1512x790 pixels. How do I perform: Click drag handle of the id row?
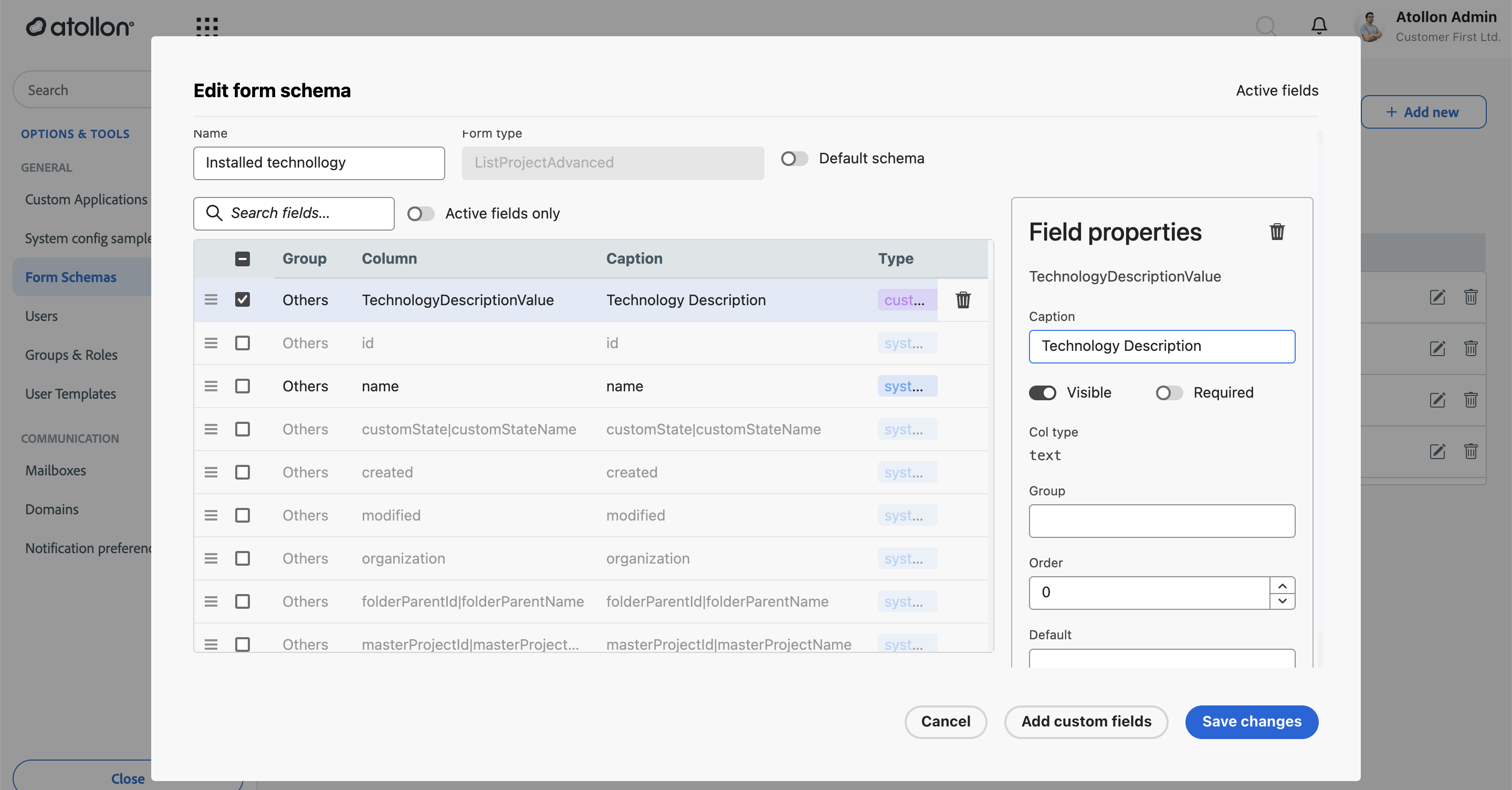[x=211, y=343]
